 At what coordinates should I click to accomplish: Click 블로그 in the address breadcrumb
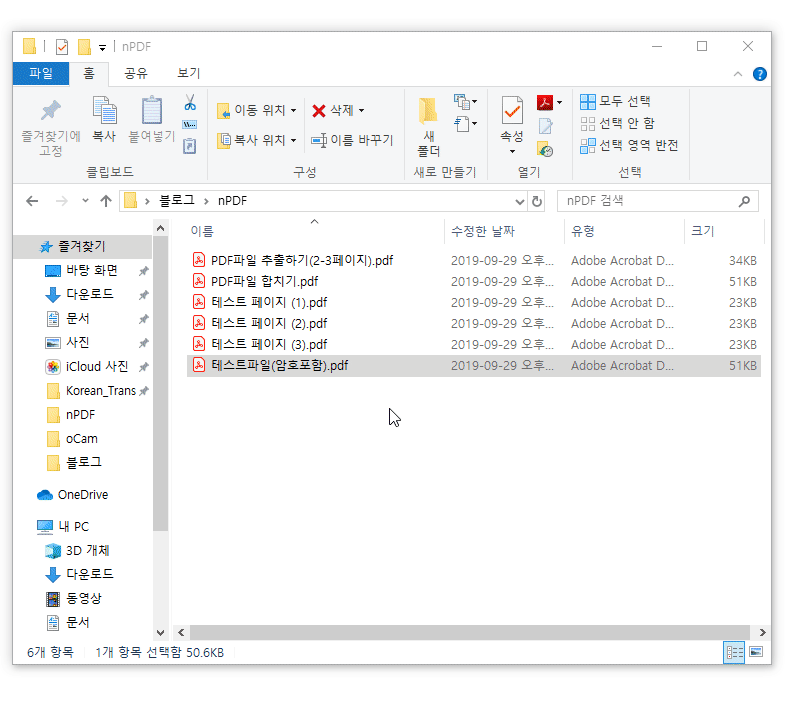point(176,201)
